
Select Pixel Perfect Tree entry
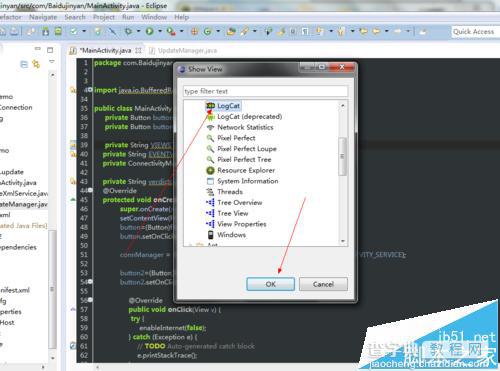(x=244, y=160)
